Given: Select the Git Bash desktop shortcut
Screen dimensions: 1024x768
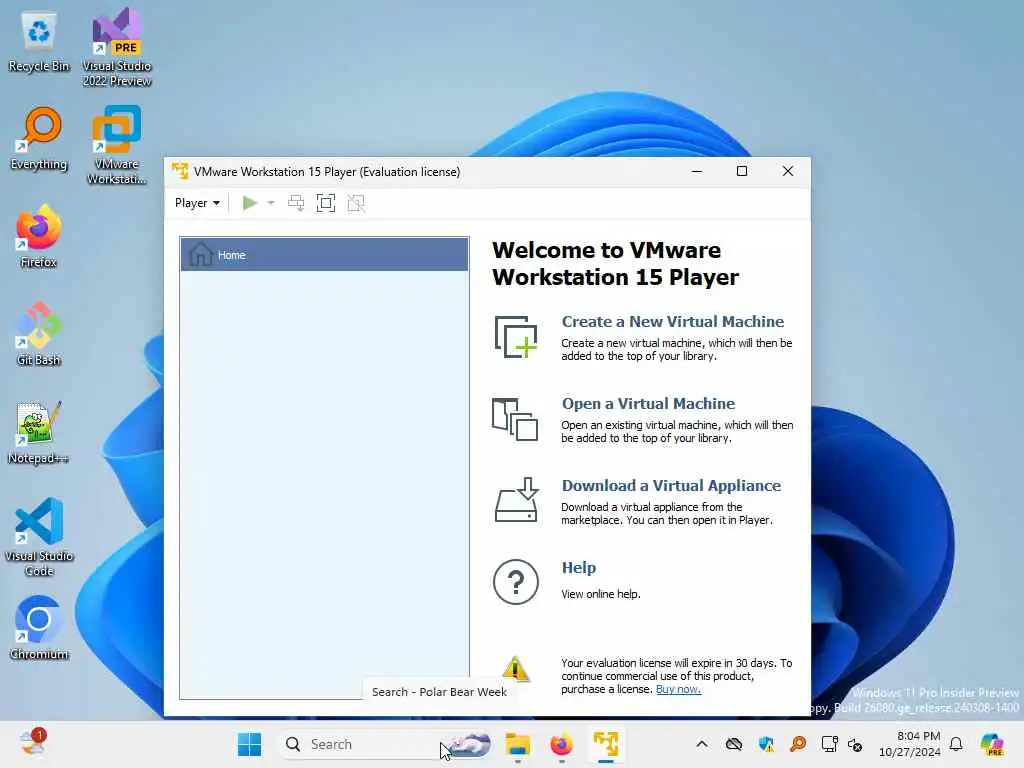Looking at the screenshot, I should (39, 334).
